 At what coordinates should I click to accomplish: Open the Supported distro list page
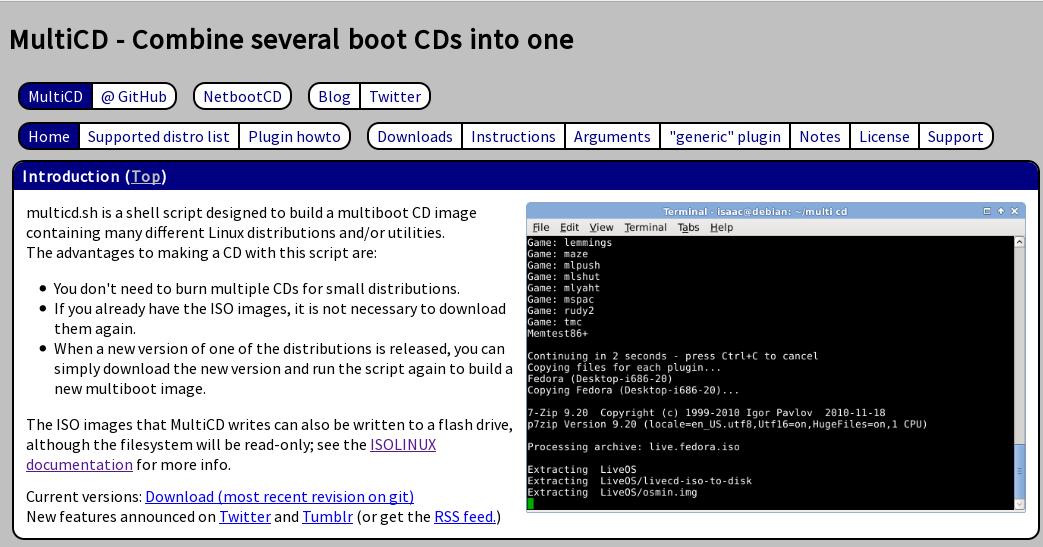click(x=158, y=136)
